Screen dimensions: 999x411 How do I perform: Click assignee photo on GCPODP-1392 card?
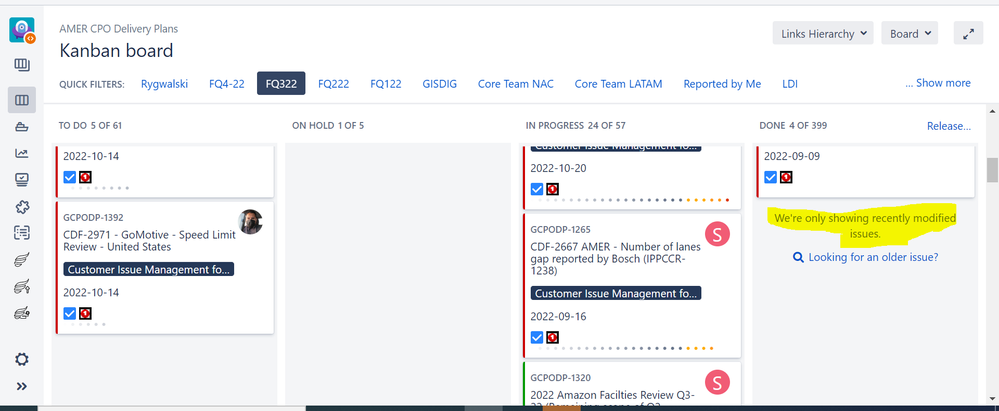[x=250, y=222]
